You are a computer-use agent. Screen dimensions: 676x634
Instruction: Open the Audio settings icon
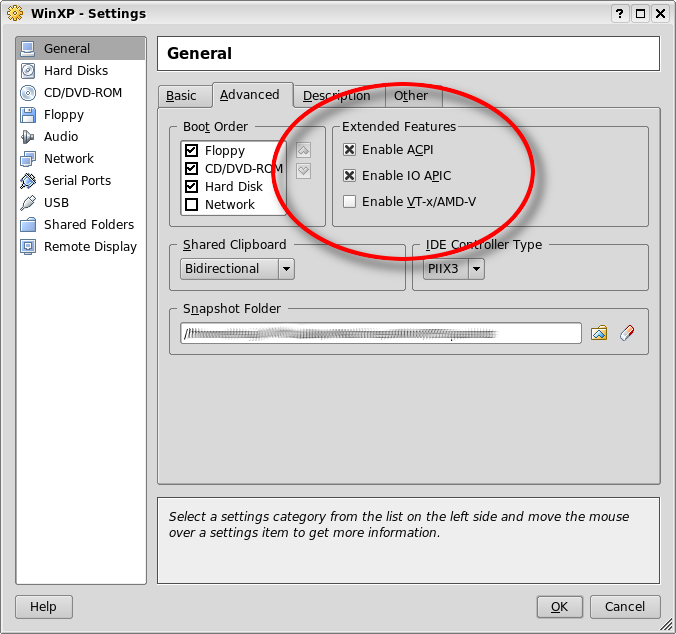28,137
